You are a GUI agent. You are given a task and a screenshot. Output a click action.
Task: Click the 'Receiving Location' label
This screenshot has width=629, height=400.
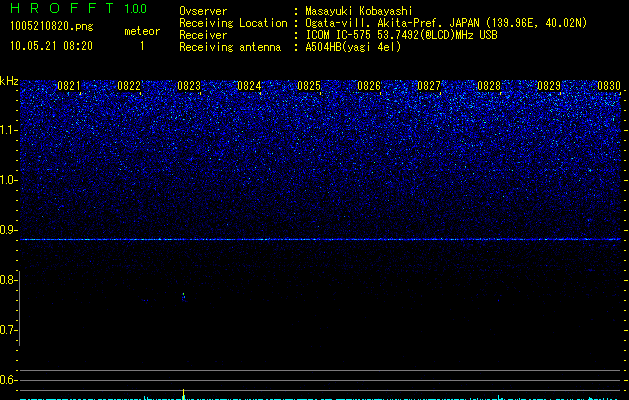click(233, 23)
